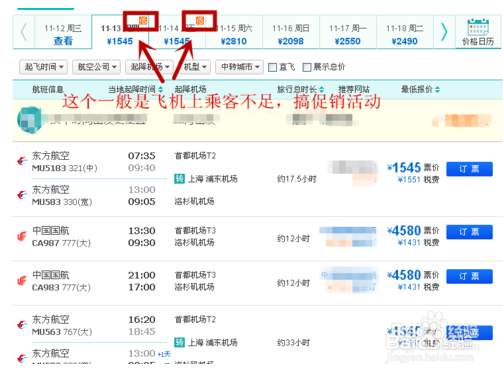Select the 11-16 周日 ¥2098 tab
This screenshot has height=375, width=503.
(291, 32)
